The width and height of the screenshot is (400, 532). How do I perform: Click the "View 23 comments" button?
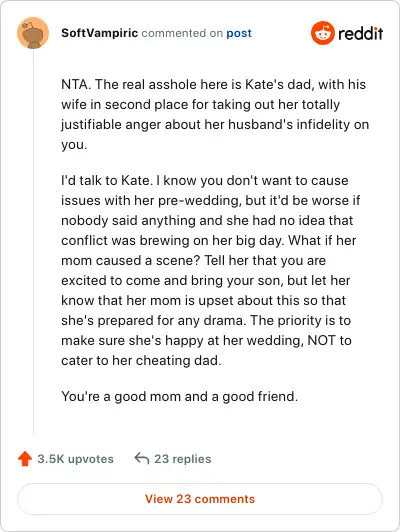pyautogui.click(x=200, y=499)
